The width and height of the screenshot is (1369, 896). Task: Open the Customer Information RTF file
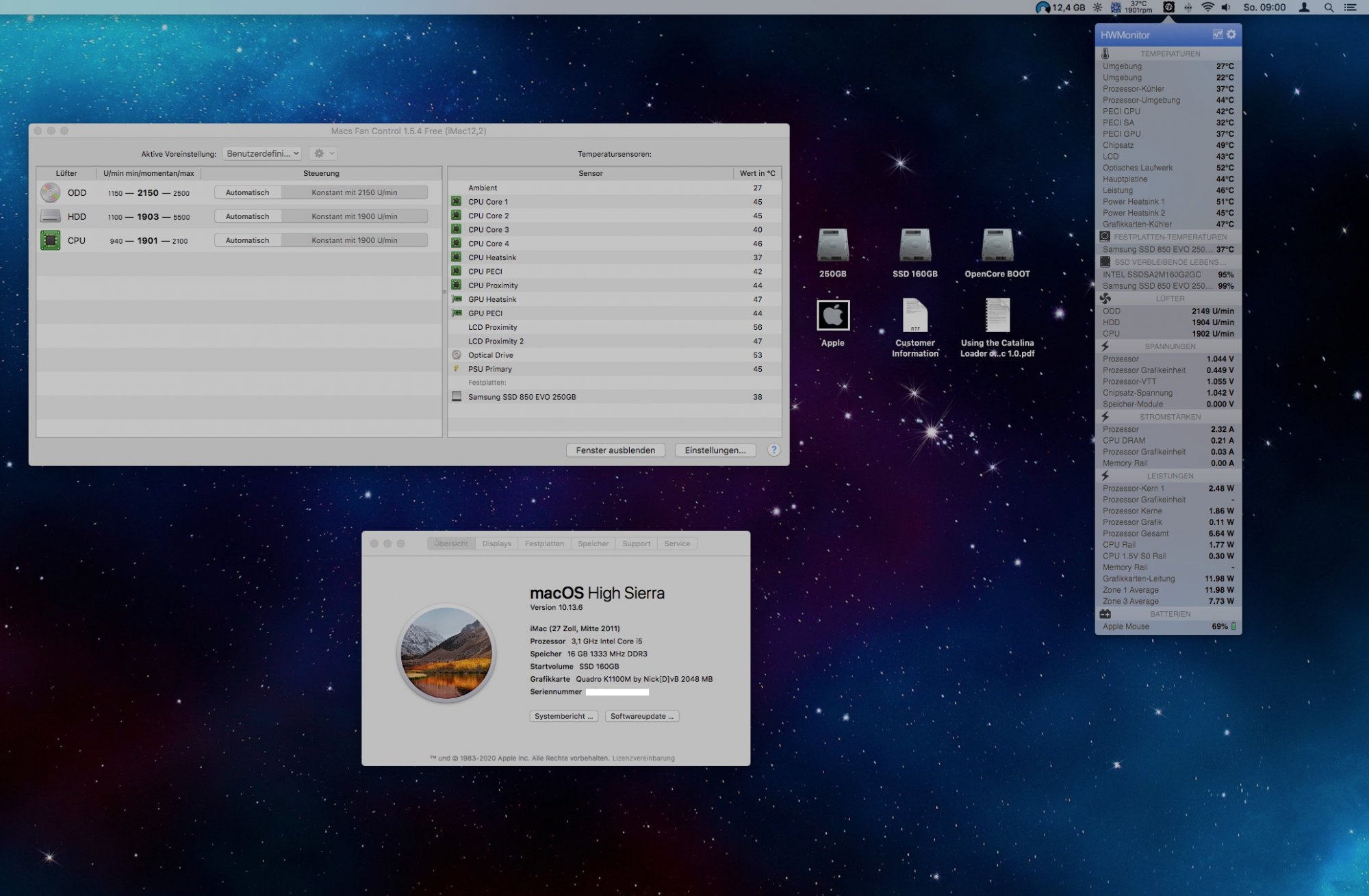pyautogui.click(x=914, y=316)
